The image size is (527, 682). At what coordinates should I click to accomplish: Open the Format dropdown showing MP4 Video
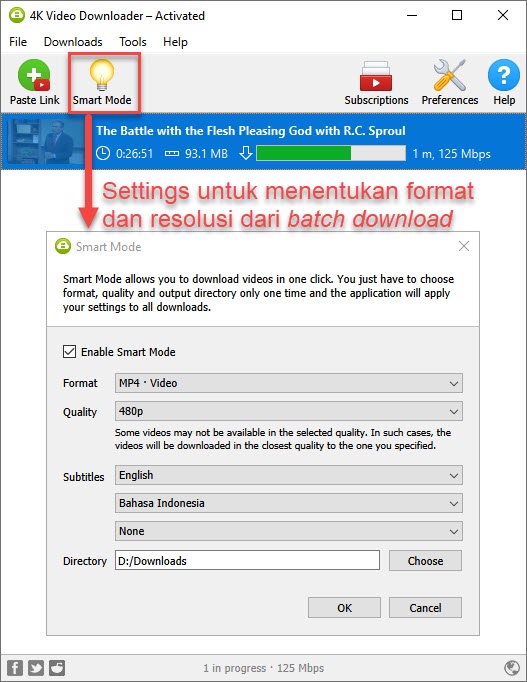click(289, 383)
